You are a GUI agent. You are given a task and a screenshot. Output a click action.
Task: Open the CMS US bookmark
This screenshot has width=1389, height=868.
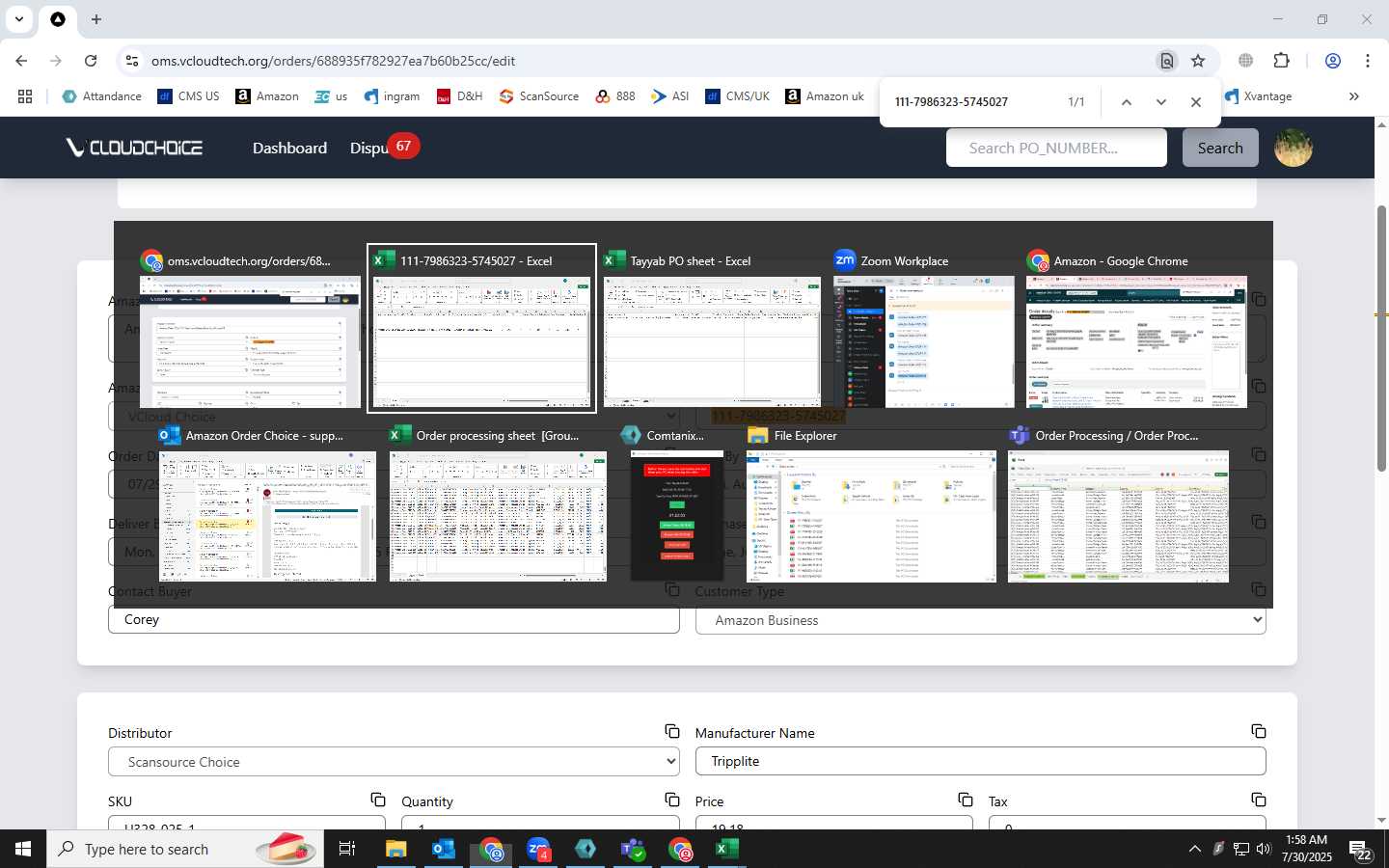click(x=188, y=96)
